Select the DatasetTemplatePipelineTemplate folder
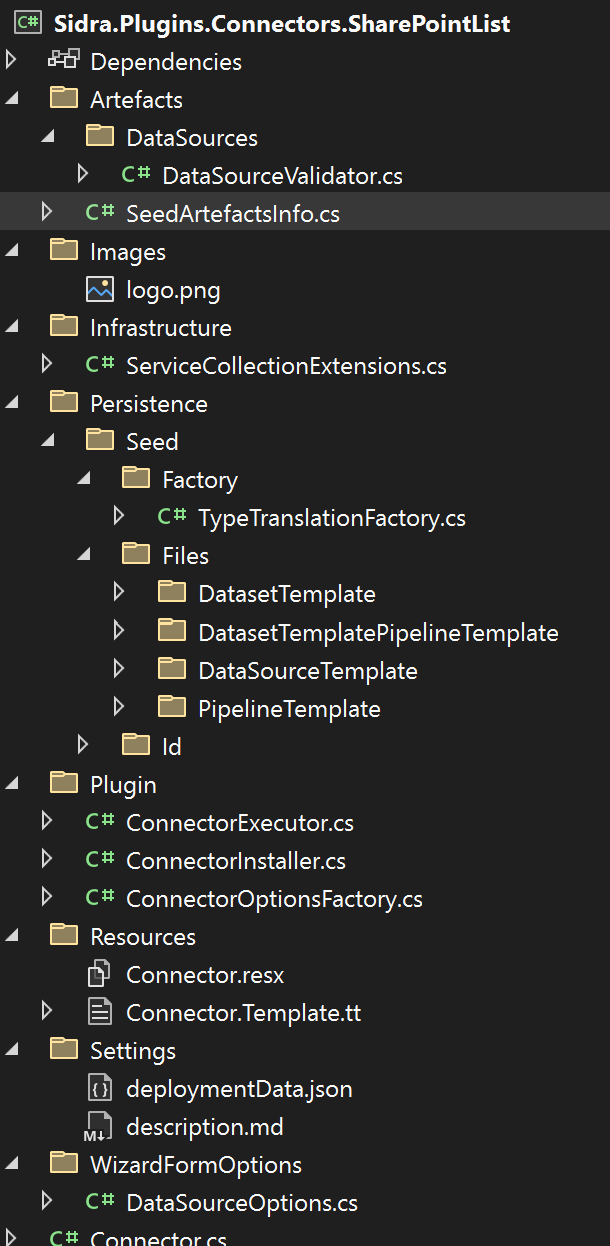This screenshot has width=610, height=1246. pos(377,632)
